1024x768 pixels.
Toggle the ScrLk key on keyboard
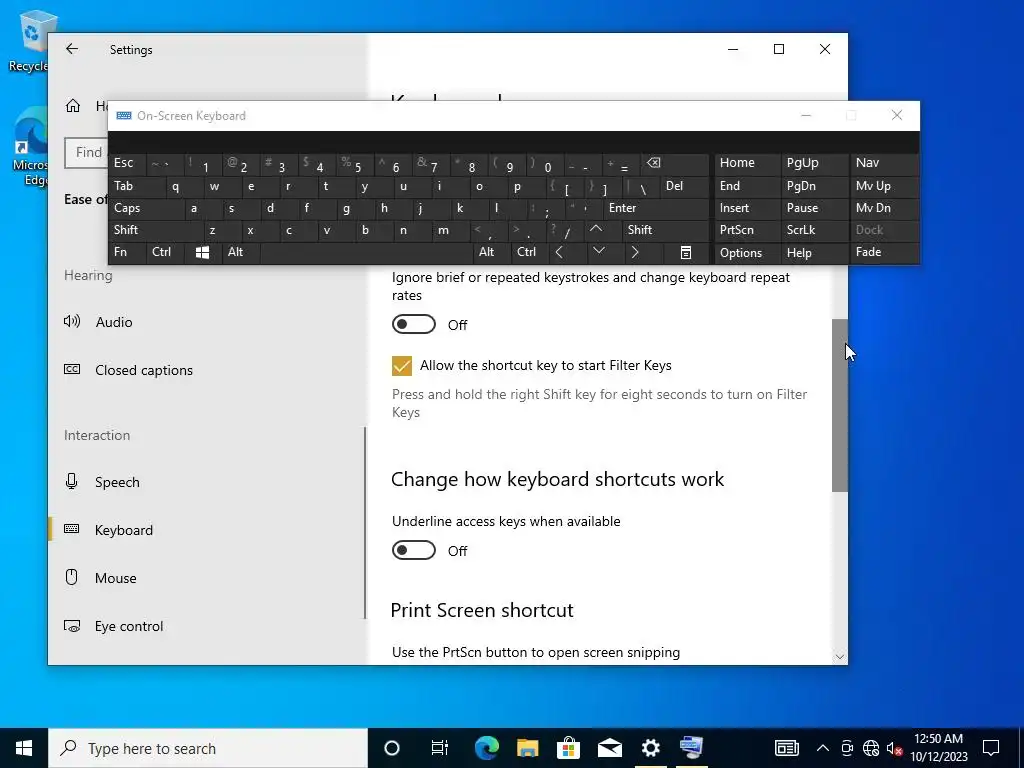814,230
